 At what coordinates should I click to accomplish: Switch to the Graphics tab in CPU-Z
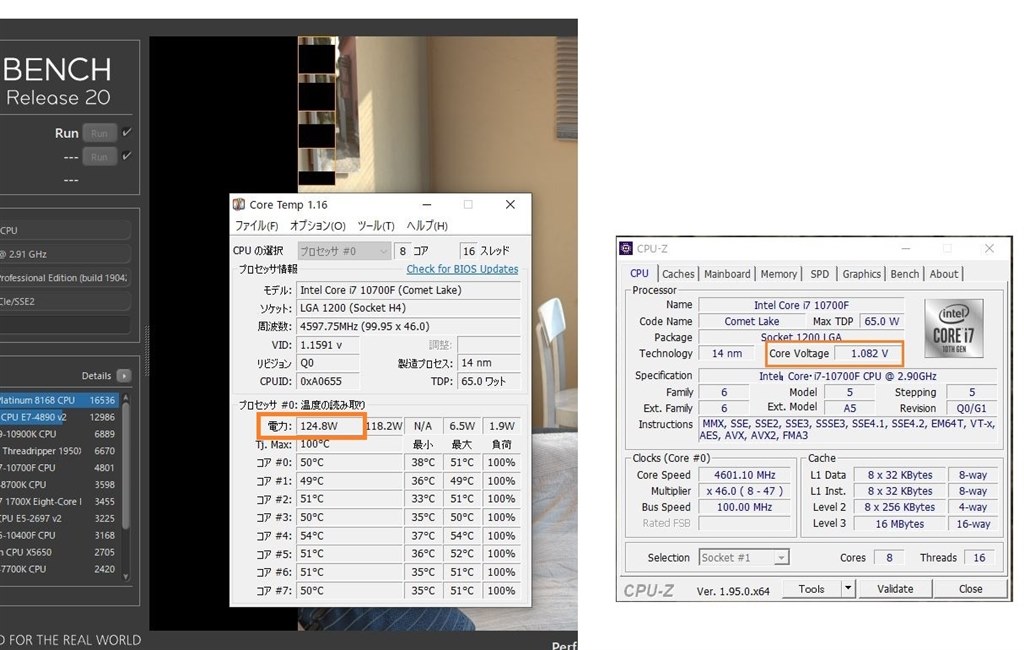(x=861, y=274)
